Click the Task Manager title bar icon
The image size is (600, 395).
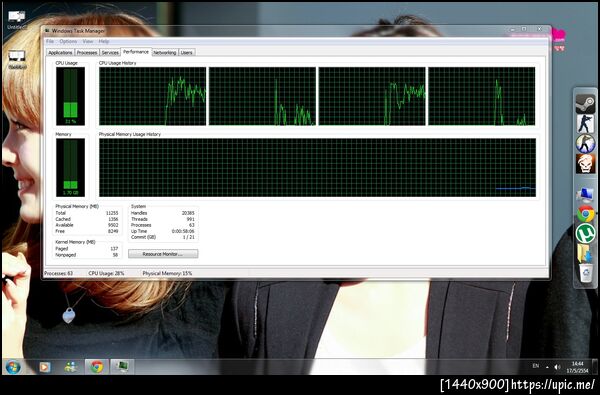(47, 31)
